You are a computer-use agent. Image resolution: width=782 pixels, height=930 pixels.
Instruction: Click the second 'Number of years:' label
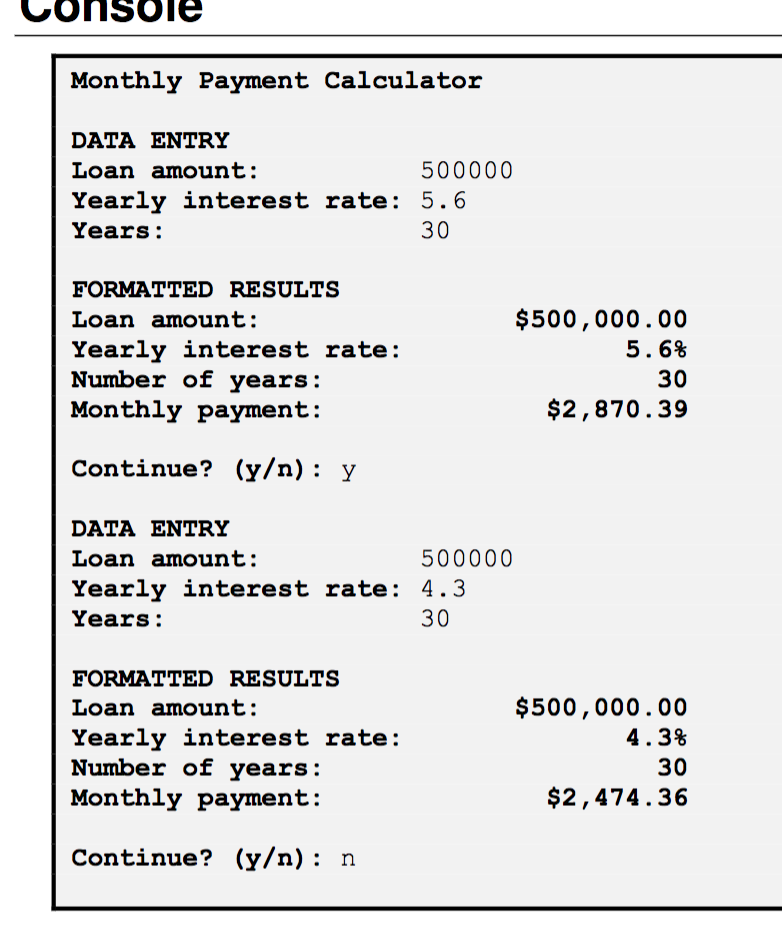coord(197,768)
